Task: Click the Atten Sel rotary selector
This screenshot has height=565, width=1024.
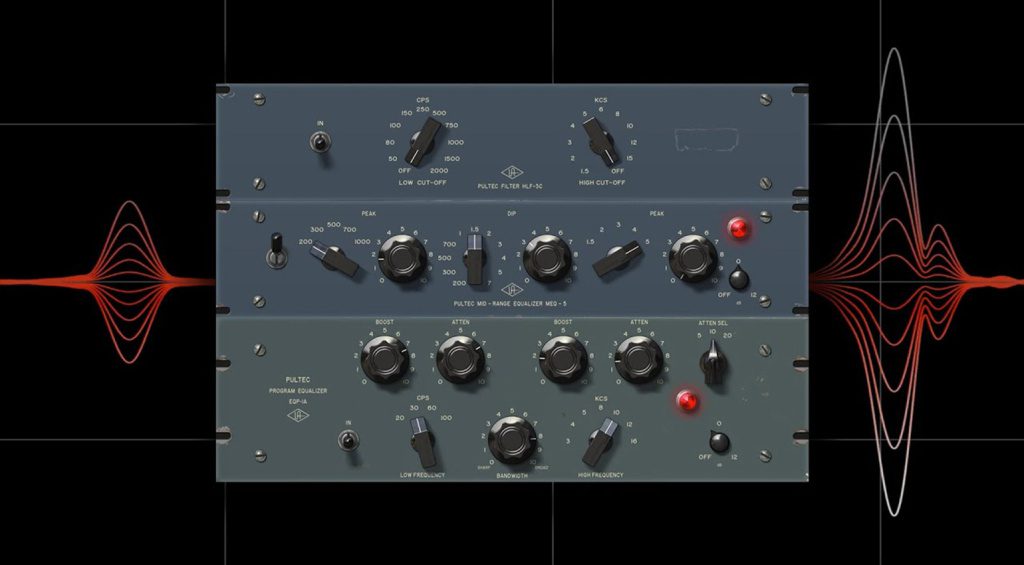Action: pyautogui.click(x=711, y=364)
